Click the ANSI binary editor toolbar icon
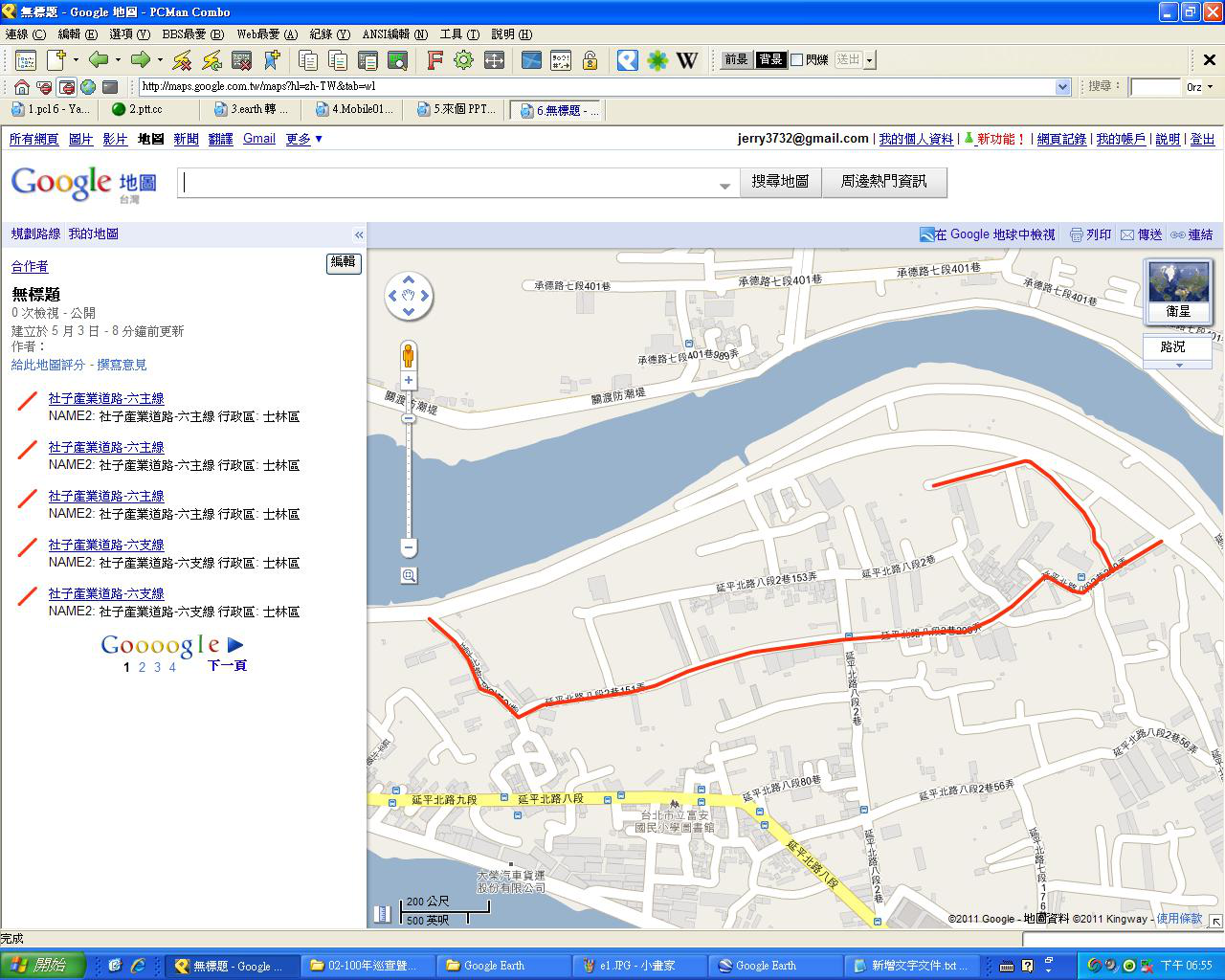The height and width of the screenshot is (980, 1225). tap(561, 60)
